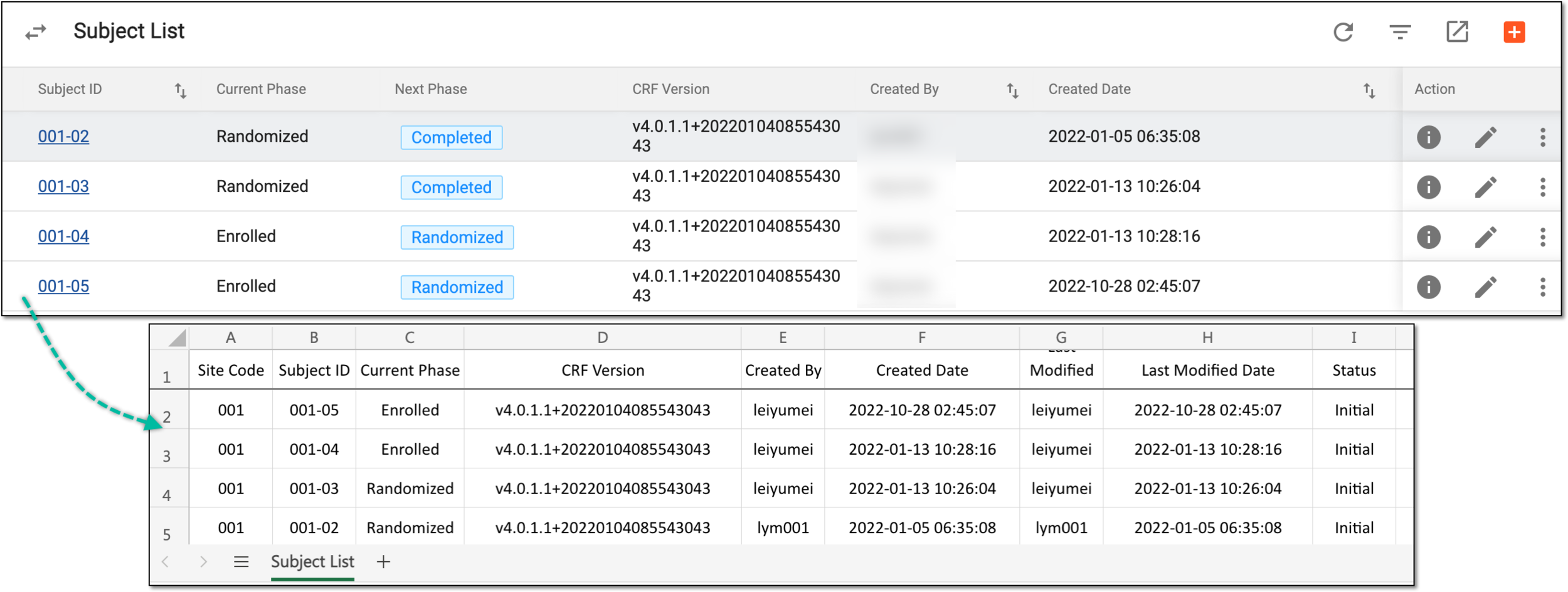
Task: Click the CRF Version column header in Subject List
Action: pos(670,89)
